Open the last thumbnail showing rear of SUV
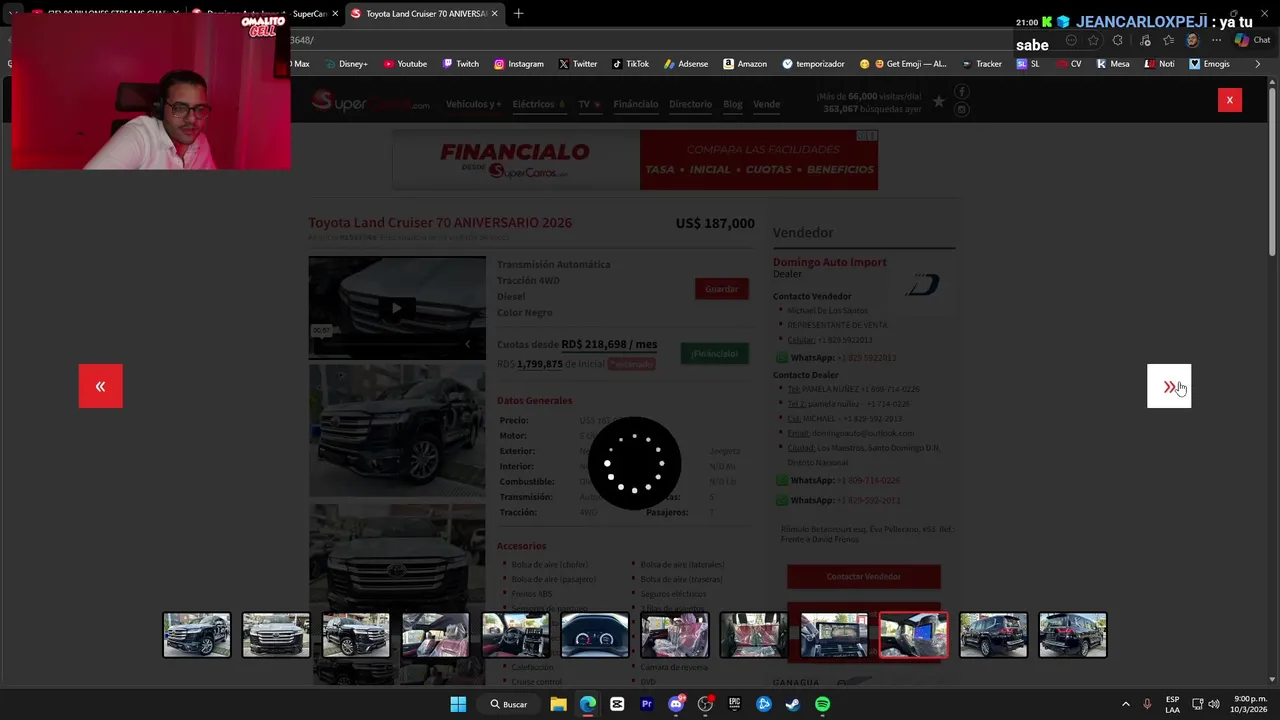Screen dimensions: 1280x720 [1073, 635]
